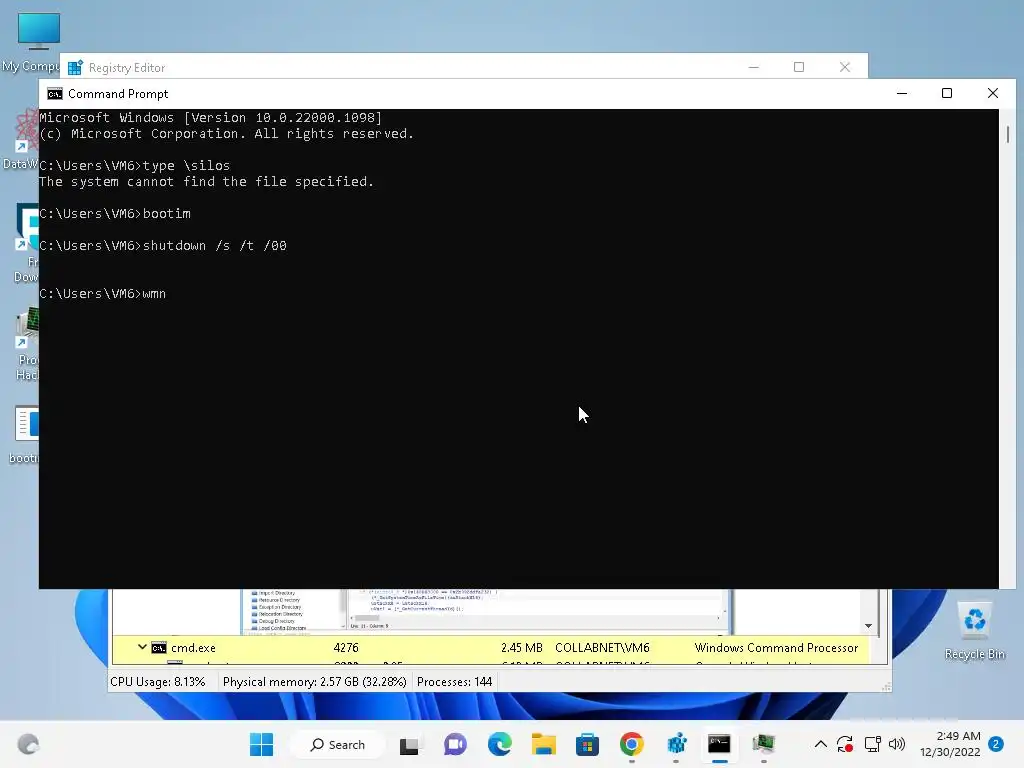Switch to Process Hacker taskbar icon
This screenshot has width=1024, height=768.
pyautogui.click(x=763, y=744)
